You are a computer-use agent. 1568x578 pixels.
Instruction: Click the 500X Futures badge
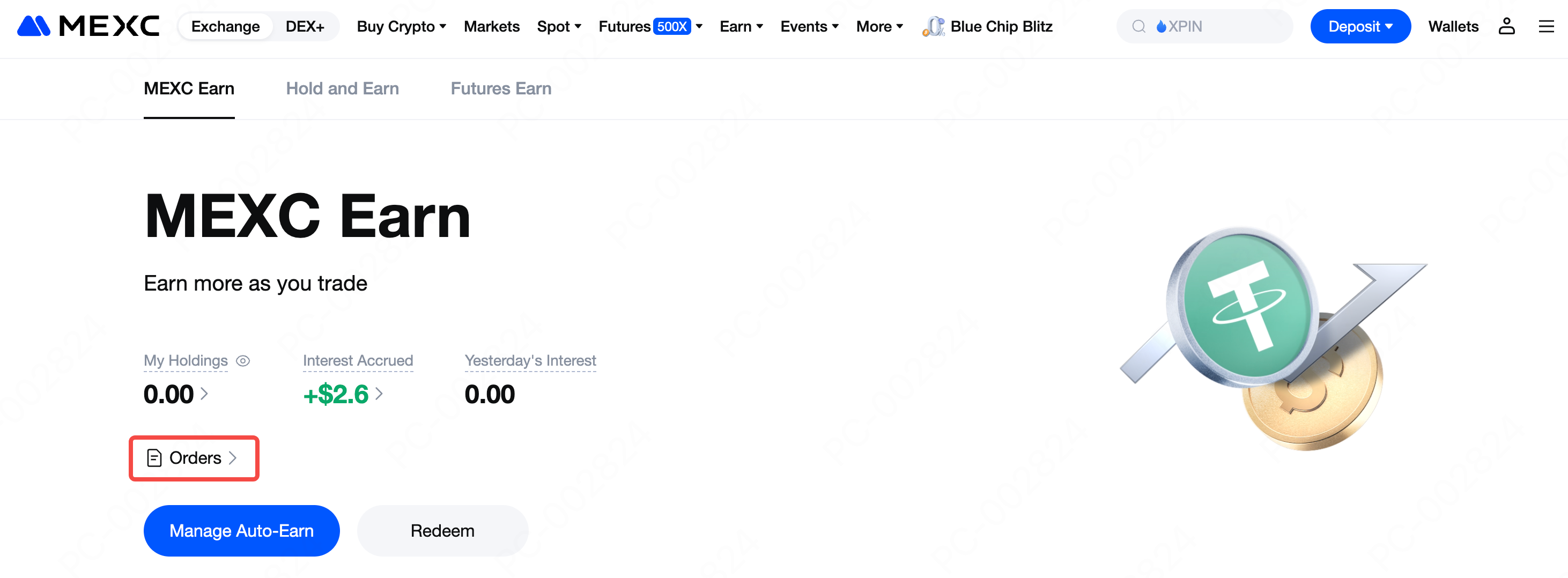tap(672, 26)
